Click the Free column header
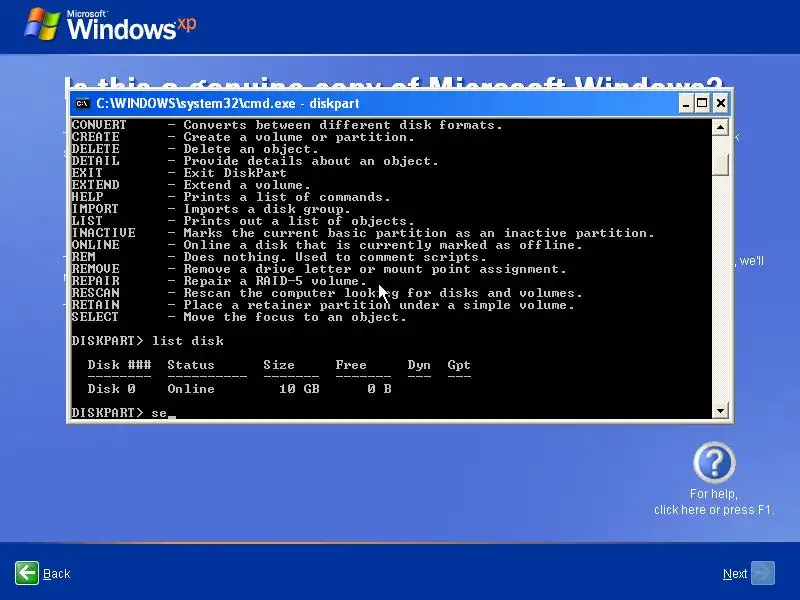This screenshot has width=800, height=600. [x=351, y=365]
